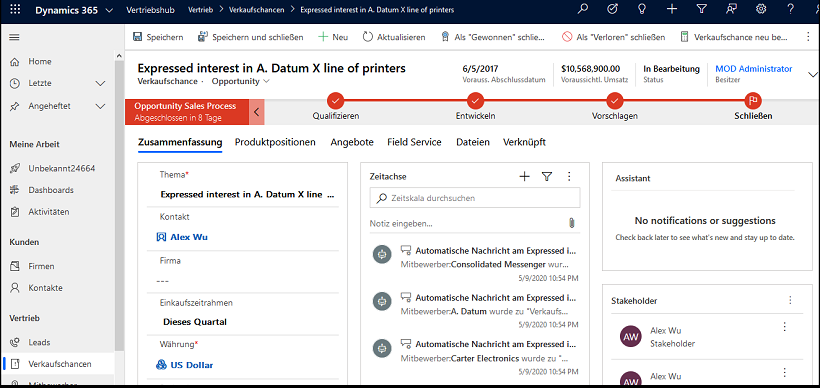
Task: Close opportunity as Gewonnen
Action: click(493, 37)
